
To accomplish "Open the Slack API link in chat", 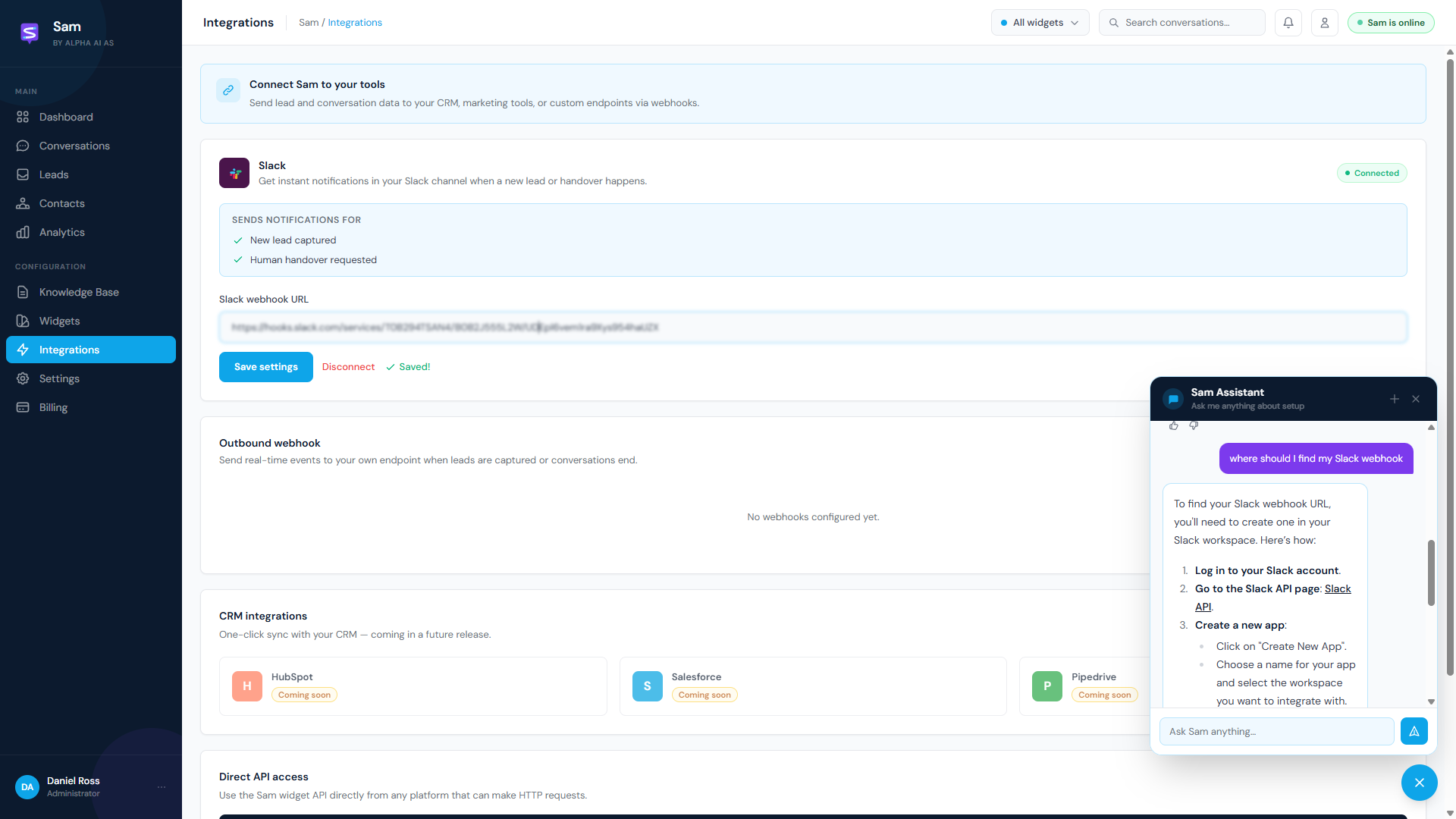I will tap(1338, 588).
